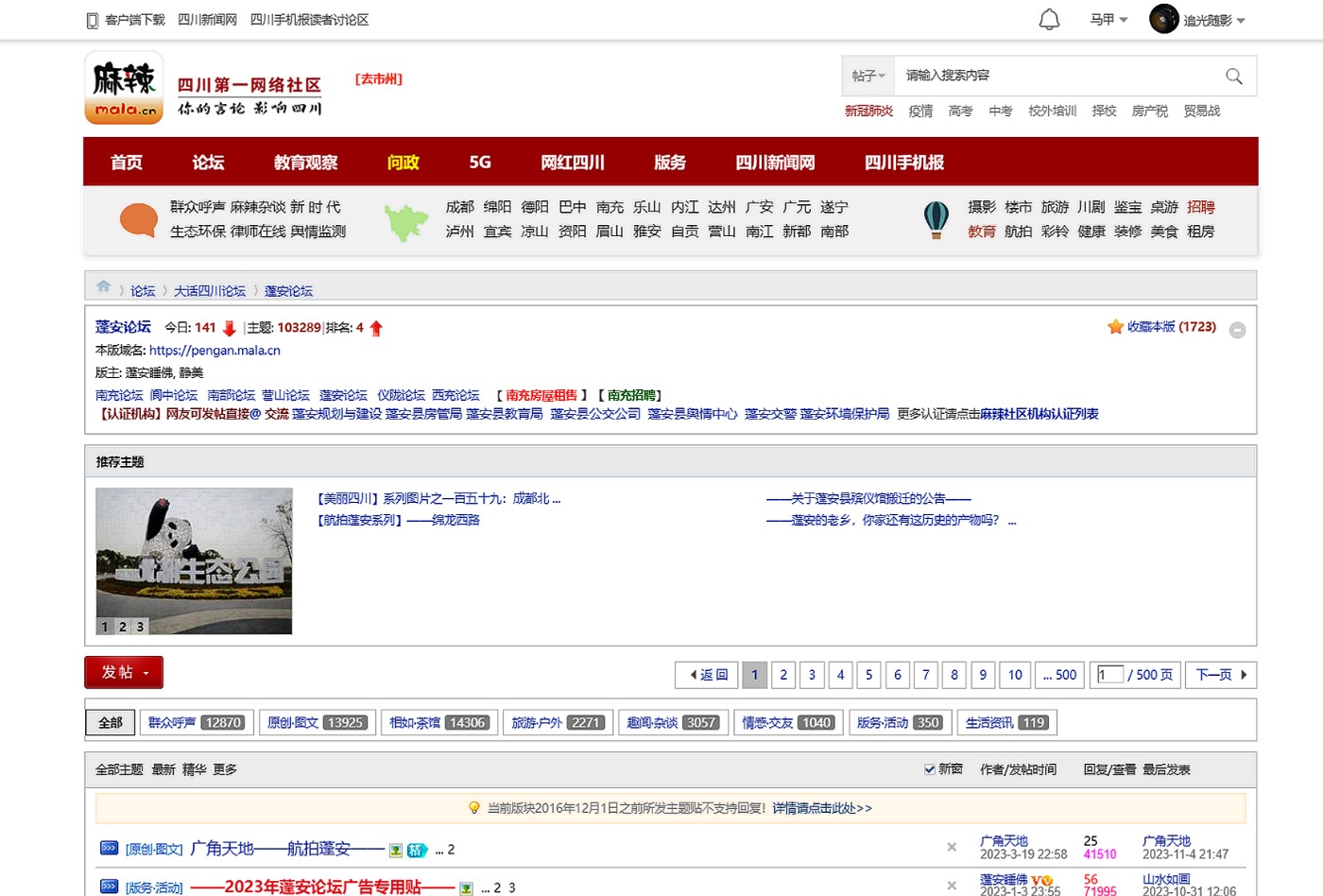
Task: Dismiss the 广角天地 thread row X
Action: [x=952, y=847]
